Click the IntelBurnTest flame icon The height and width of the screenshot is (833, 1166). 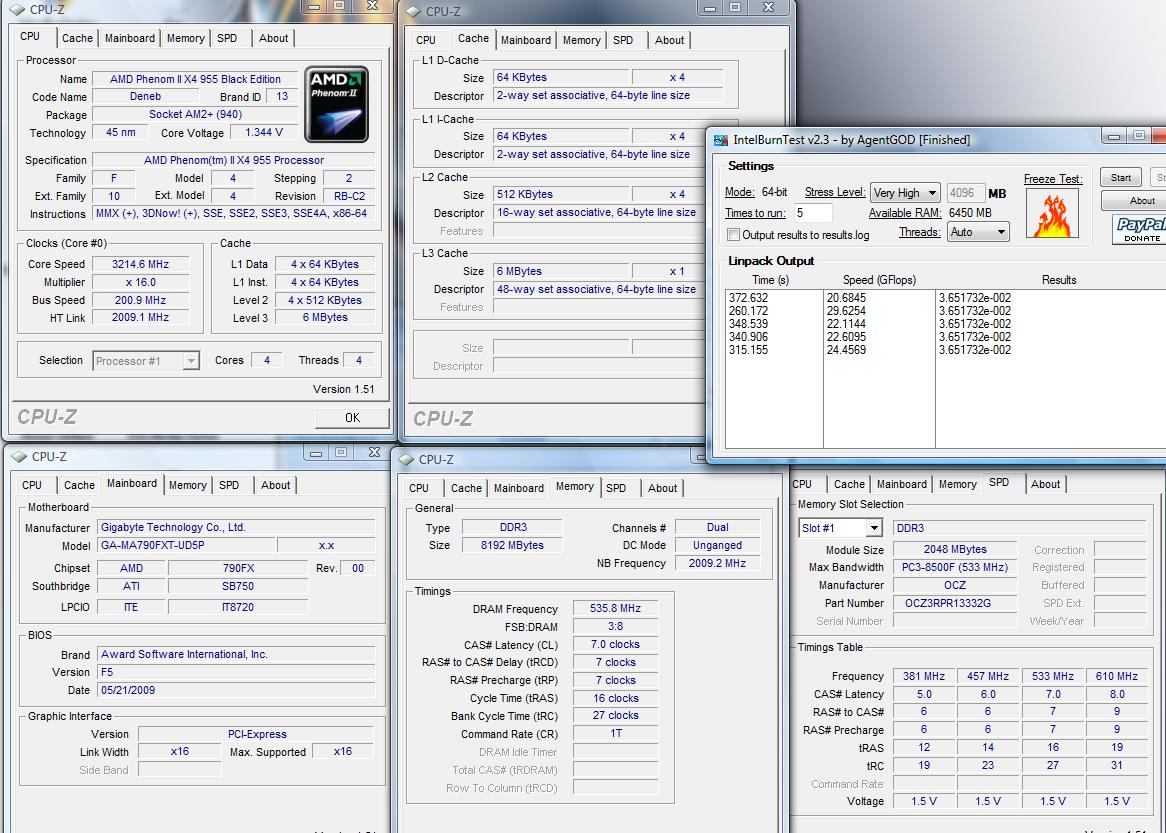tap(1051, 213)
